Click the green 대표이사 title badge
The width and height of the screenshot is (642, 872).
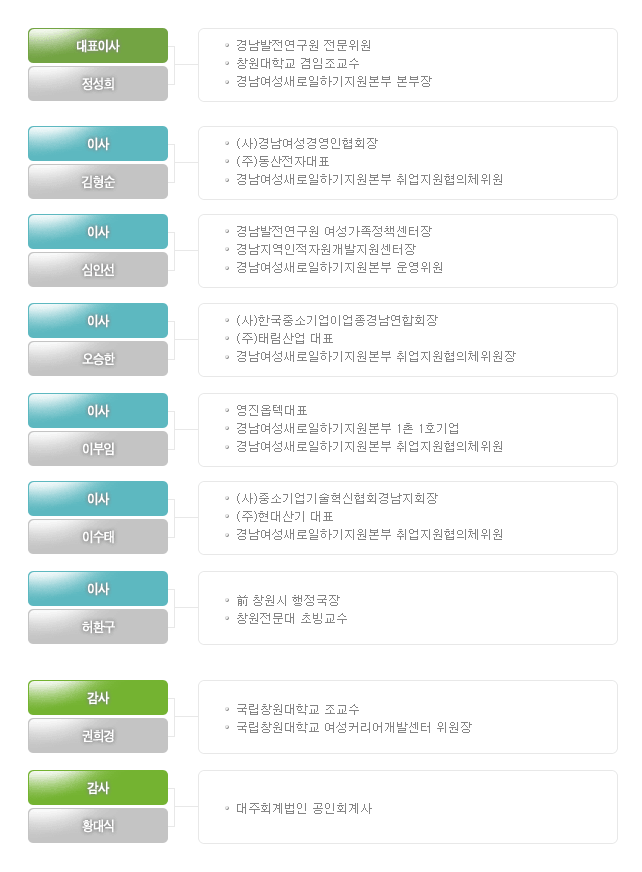(x=98, y=46)
